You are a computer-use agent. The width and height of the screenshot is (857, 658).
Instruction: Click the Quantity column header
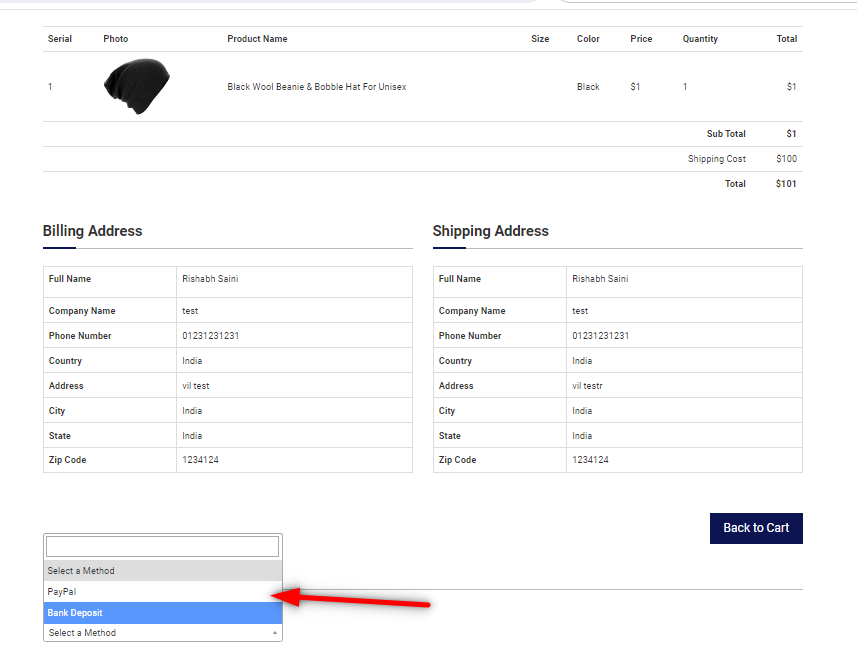[x=699, y=39]
